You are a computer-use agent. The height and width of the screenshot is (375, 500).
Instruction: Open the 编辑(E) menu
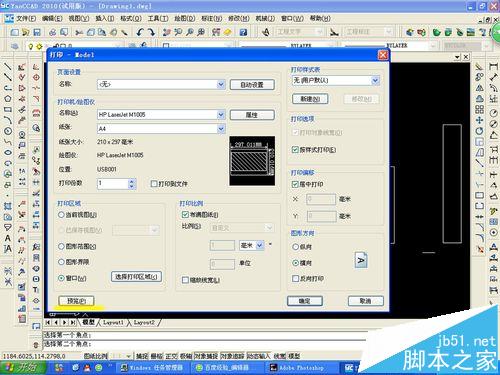click(x=52, y=18)
